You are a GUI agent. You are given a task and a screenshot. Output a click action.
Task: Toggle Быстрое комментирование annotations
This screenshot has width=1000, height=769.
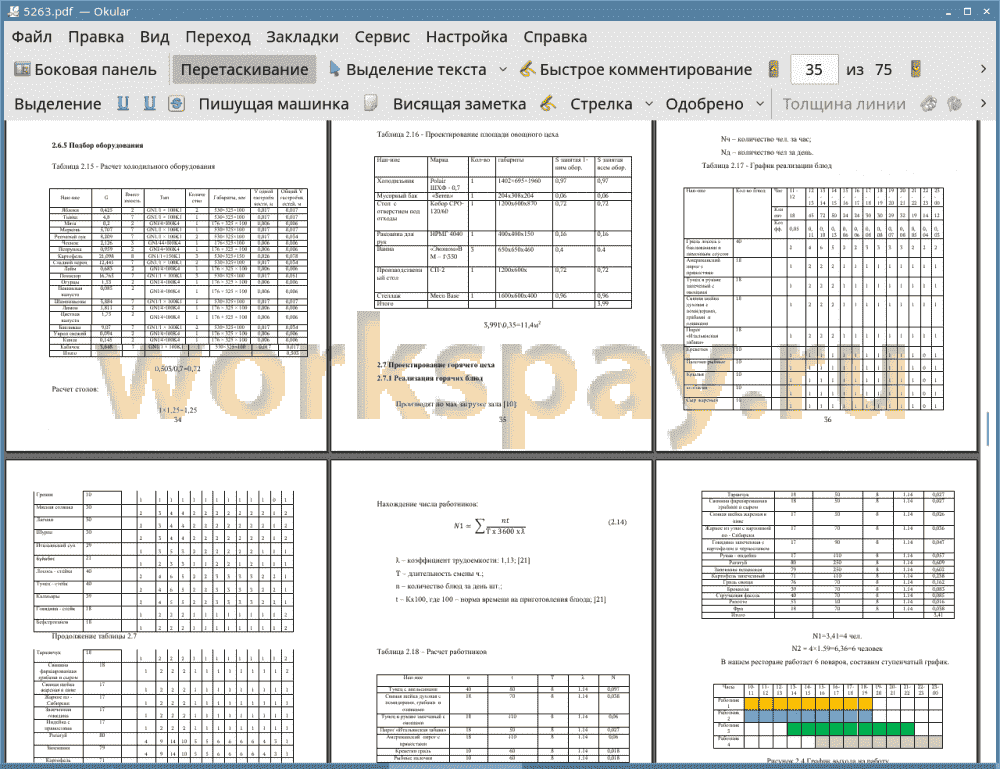[x=636, y=70]
